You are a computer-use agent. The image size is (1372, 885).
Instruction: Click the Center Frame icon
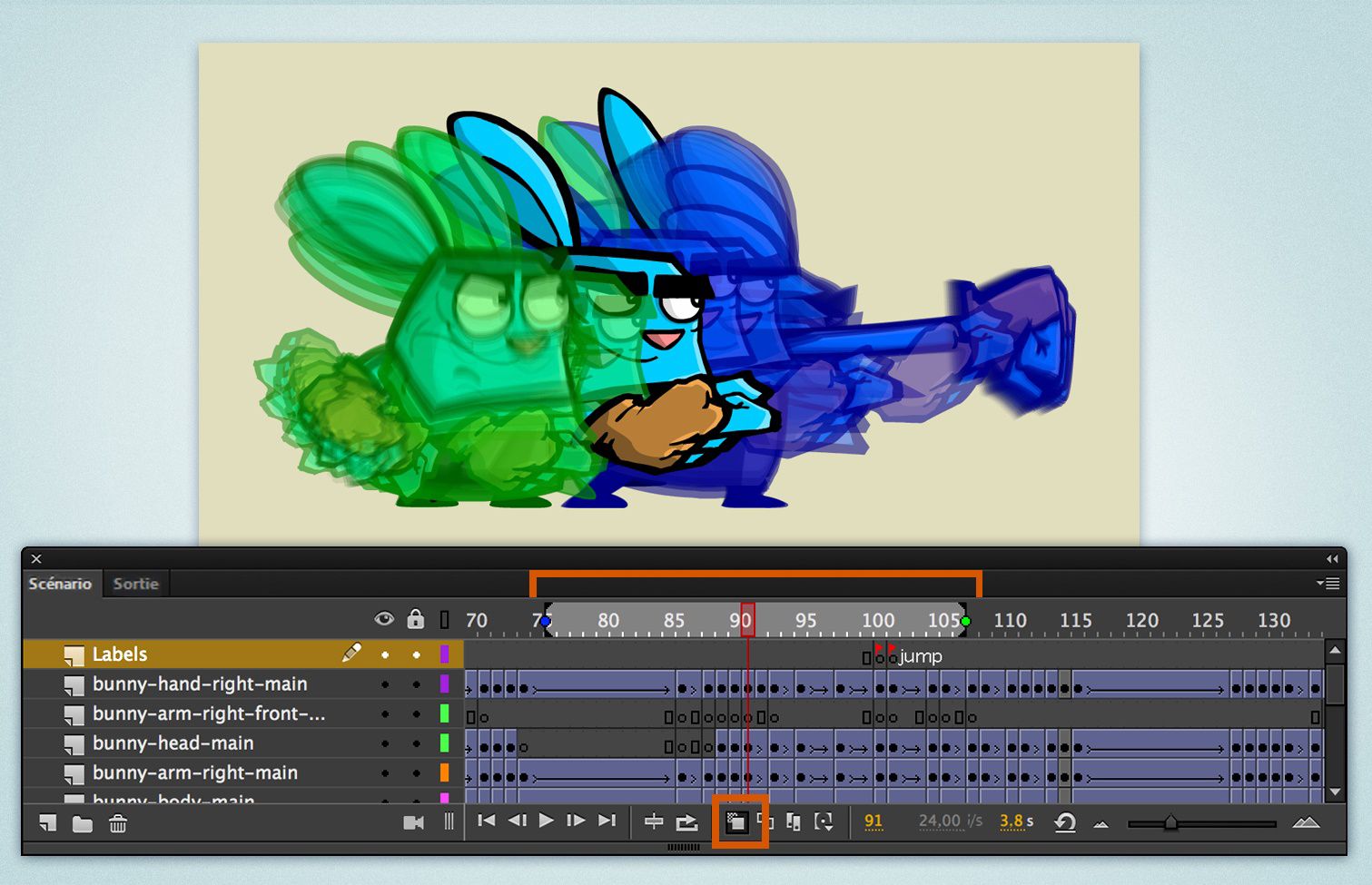(x=654, y=821)
